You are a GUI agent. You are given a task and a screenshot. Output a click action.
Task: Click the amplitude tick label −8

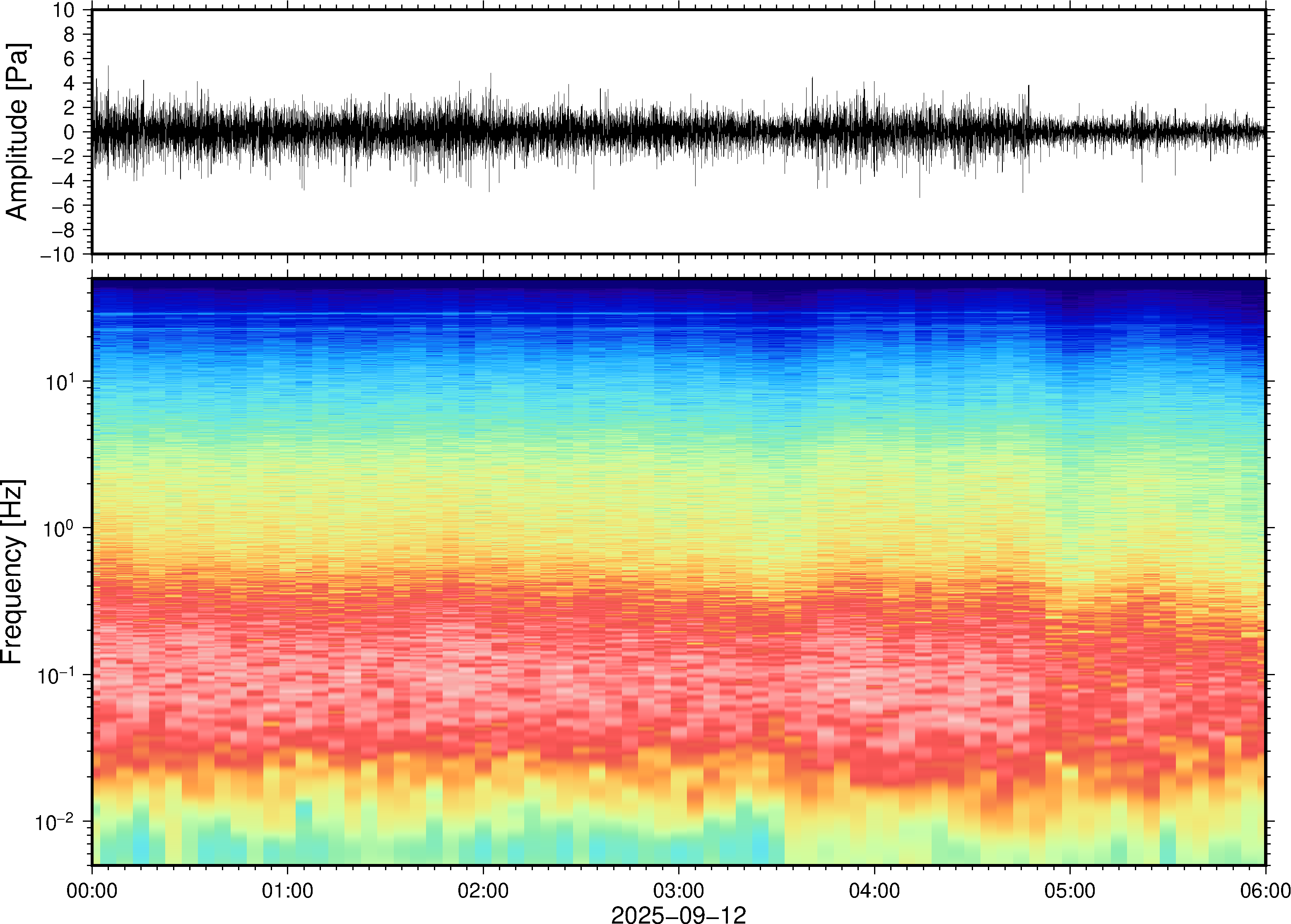click(x=63, y=231)
